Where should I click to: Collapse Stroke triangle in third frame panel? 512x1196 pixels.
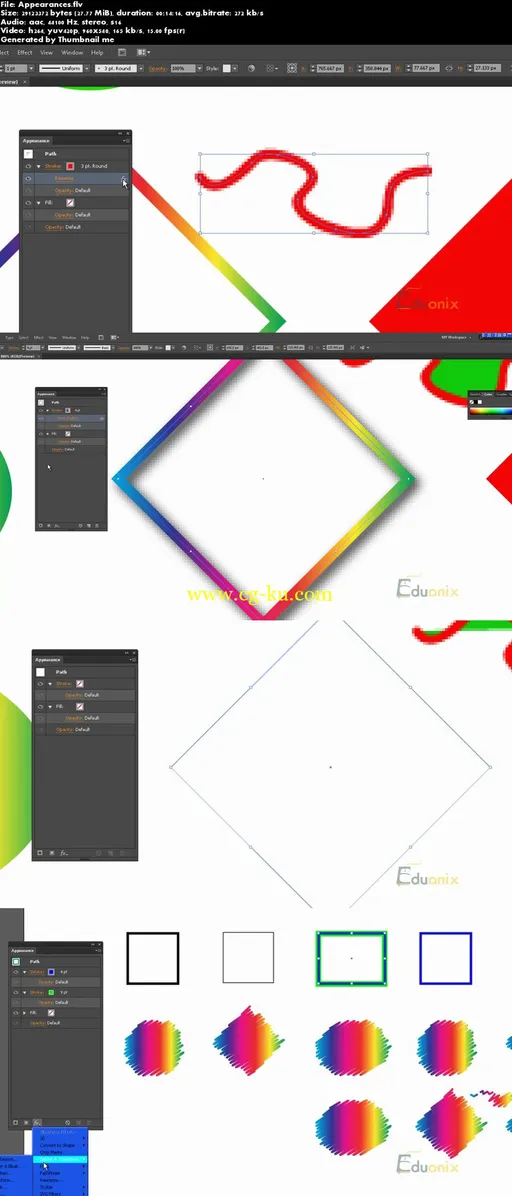pos(50,683)
